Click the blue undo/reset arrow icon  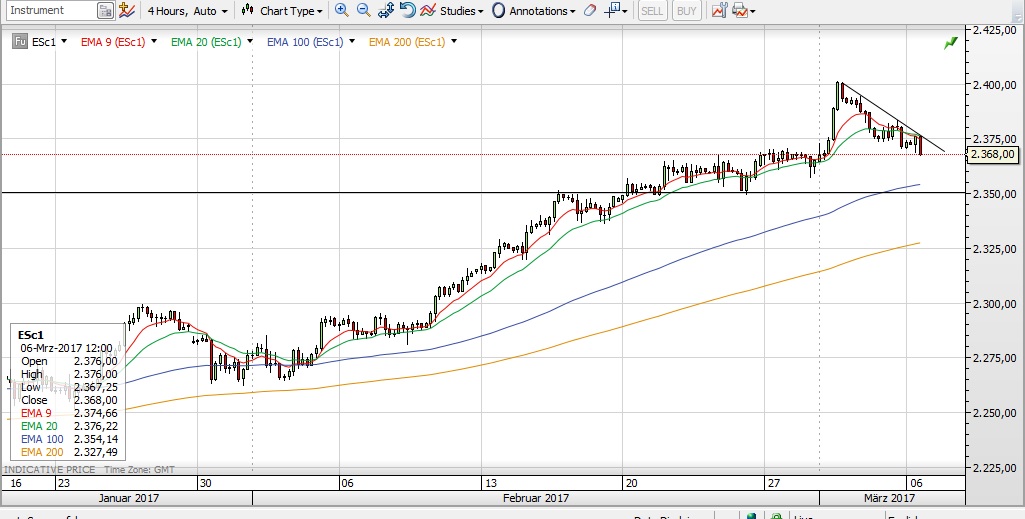tap(407, 10)
